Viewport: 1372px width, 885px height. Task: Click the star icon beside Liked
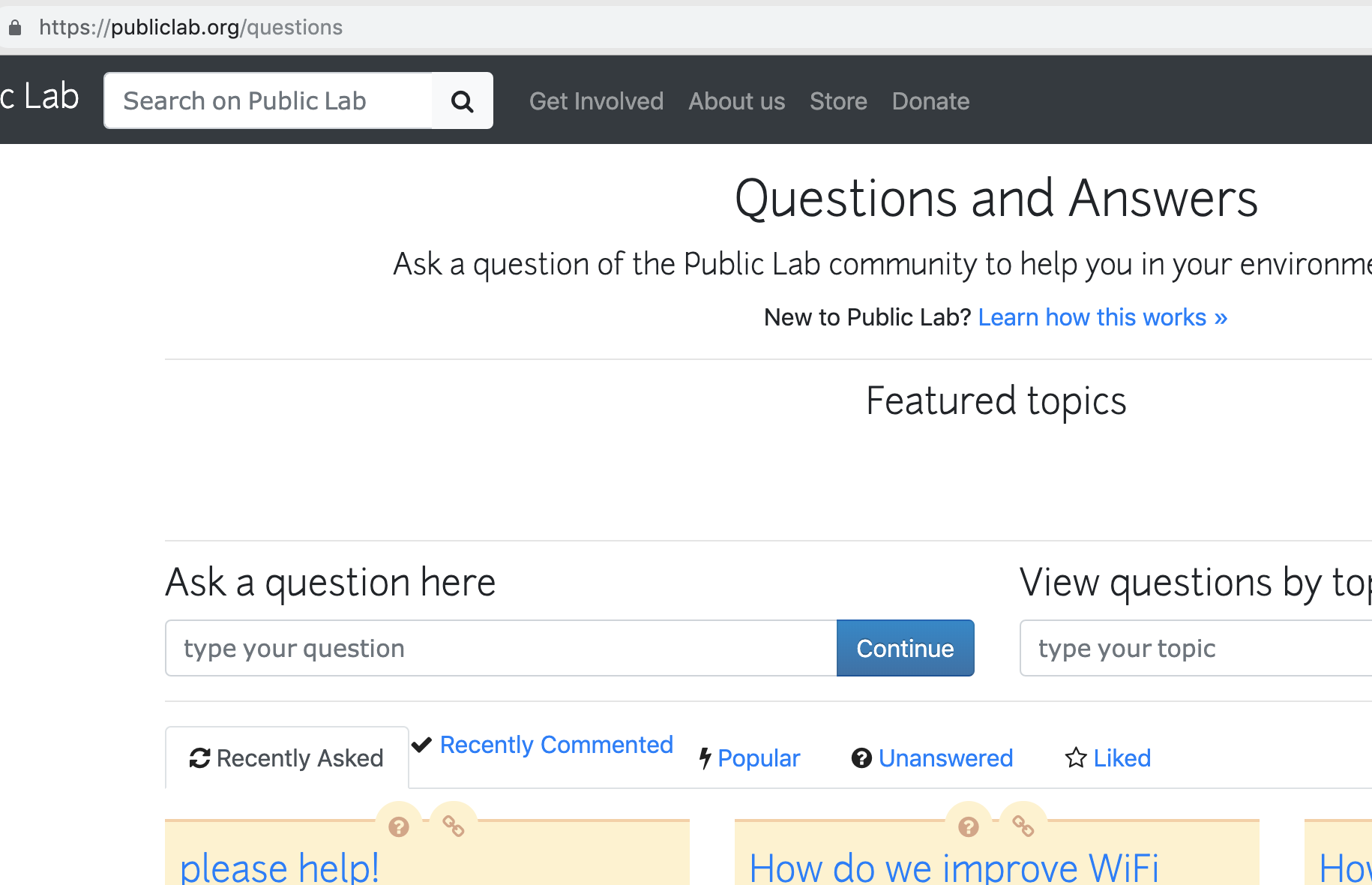[x=1075, y=758]
